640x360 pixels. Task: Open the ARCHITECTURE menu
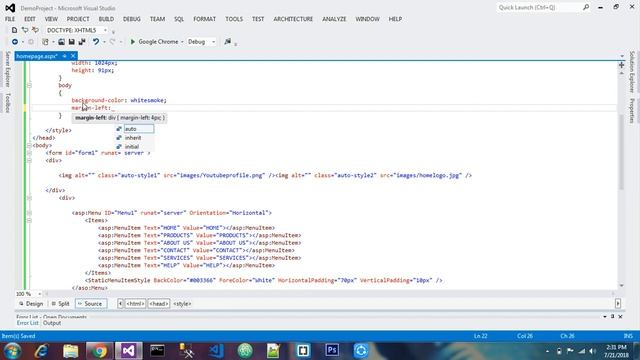293,19
